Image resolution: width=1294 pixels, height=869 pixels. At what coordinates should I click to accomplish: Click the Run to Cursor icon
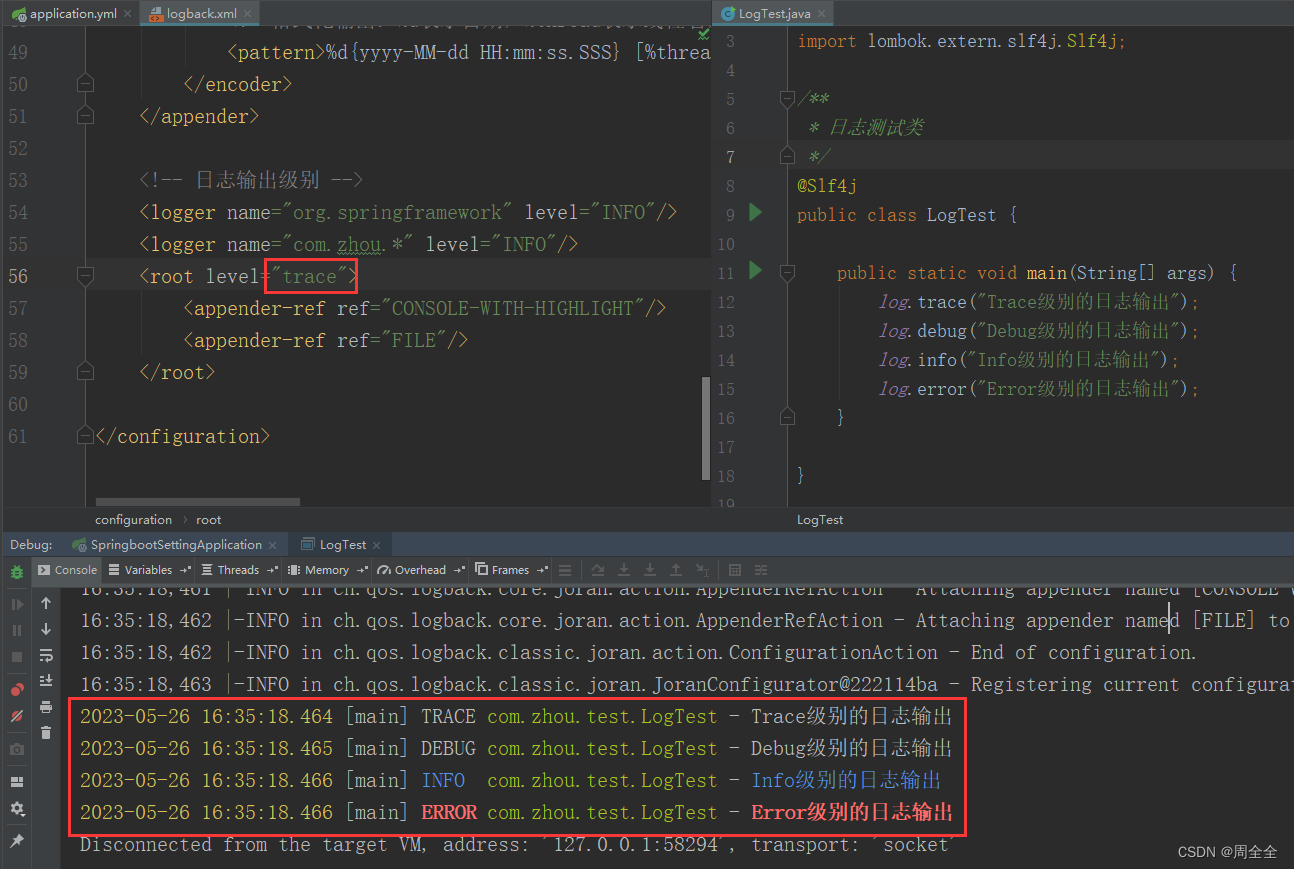click(x=702, y=570)
